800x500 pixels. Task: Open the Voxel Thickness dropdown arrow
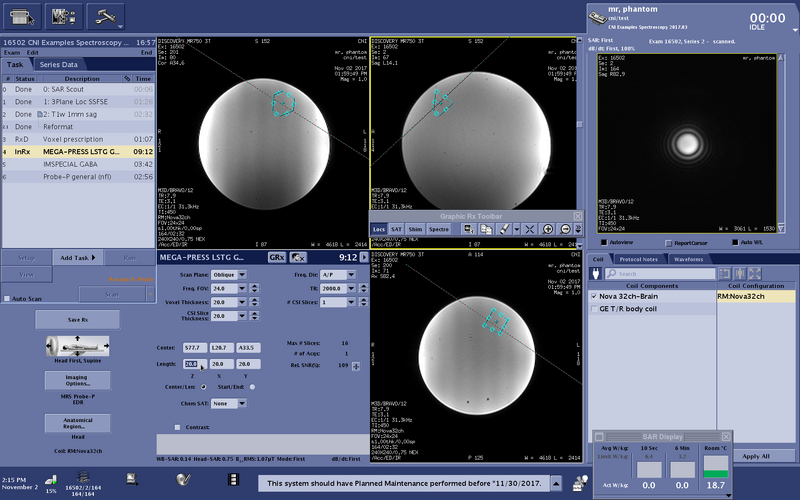point(242,302)
